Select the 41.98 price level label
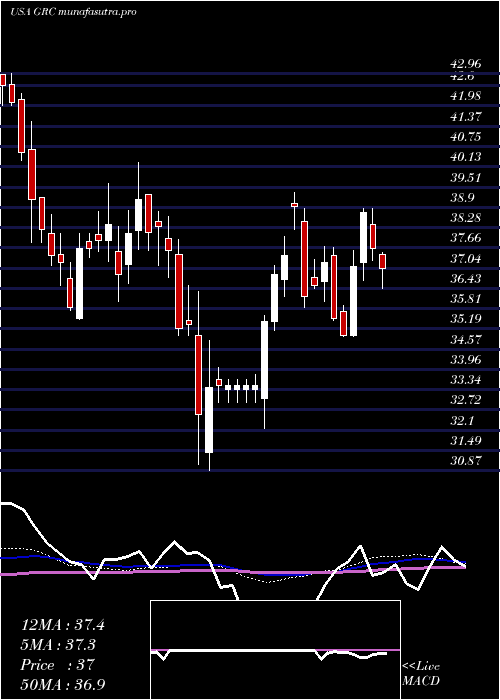 tap(466, 96)
